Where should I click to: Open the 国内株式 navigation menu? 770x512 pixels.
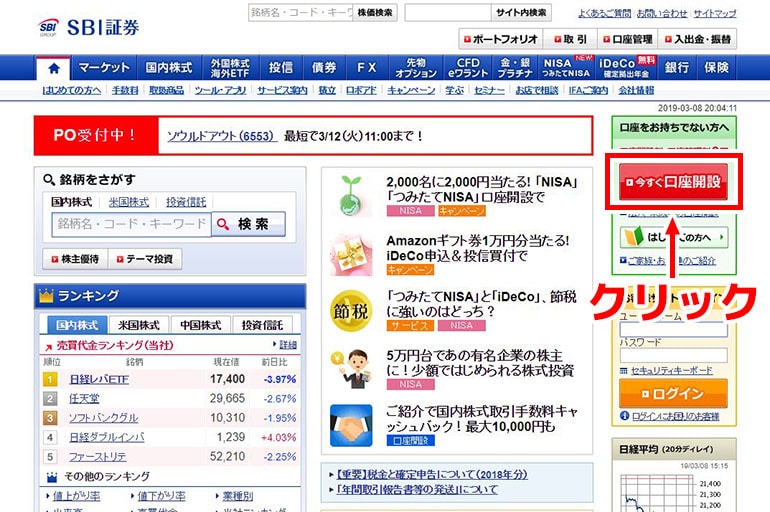point(169,68)
